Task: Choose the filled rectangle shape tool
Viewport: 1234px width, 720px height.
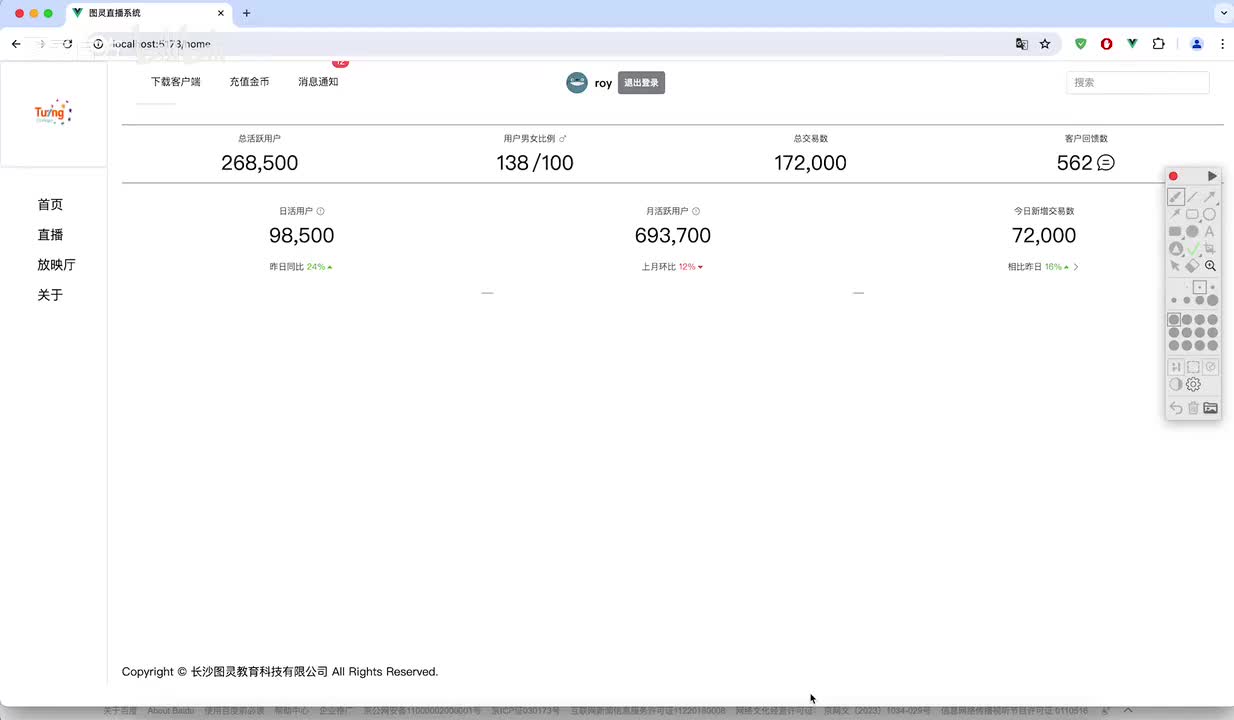Action: [x=1175, y=231]
